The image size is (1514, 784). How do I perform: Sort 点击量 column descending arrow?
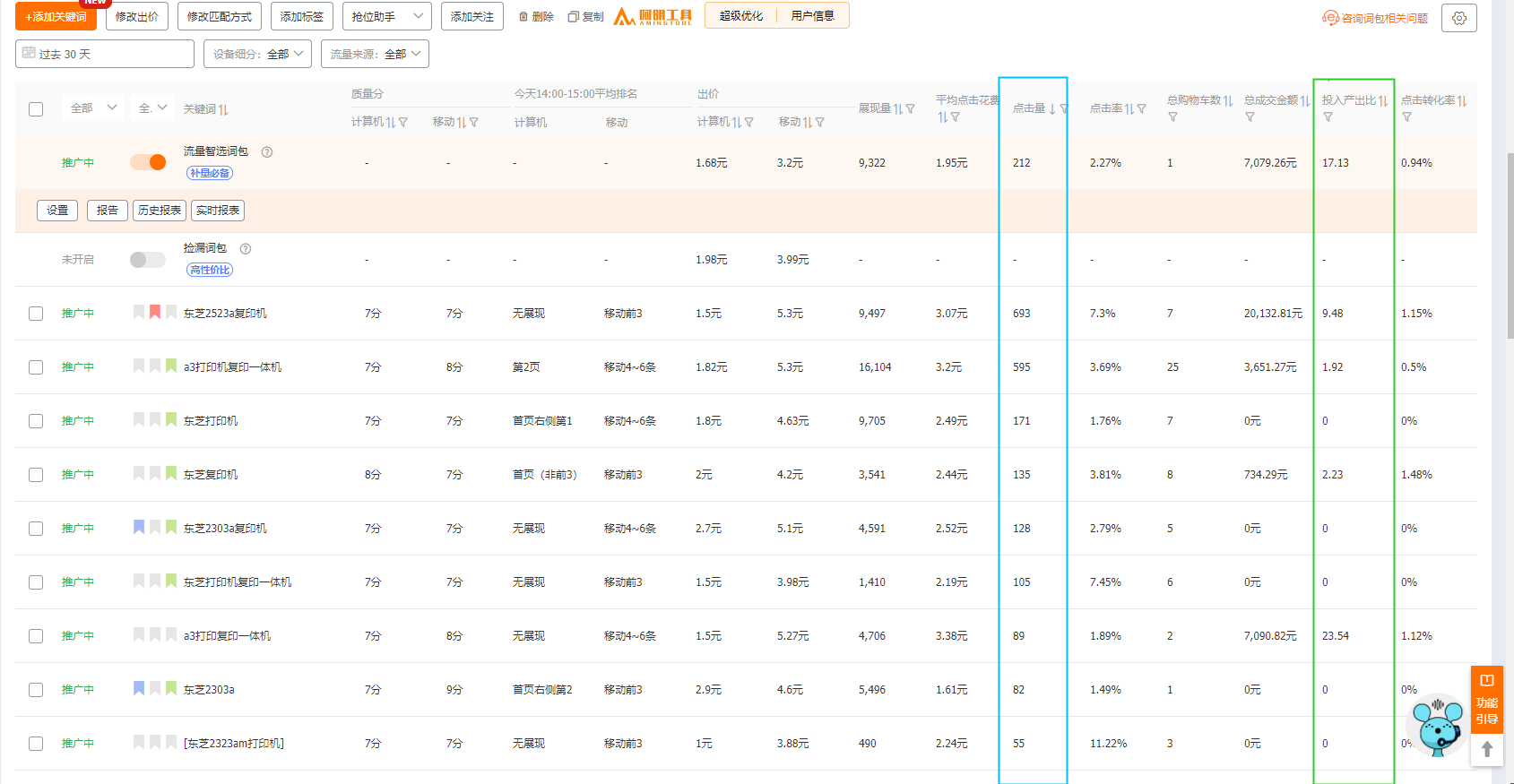tap(1053, 108)
